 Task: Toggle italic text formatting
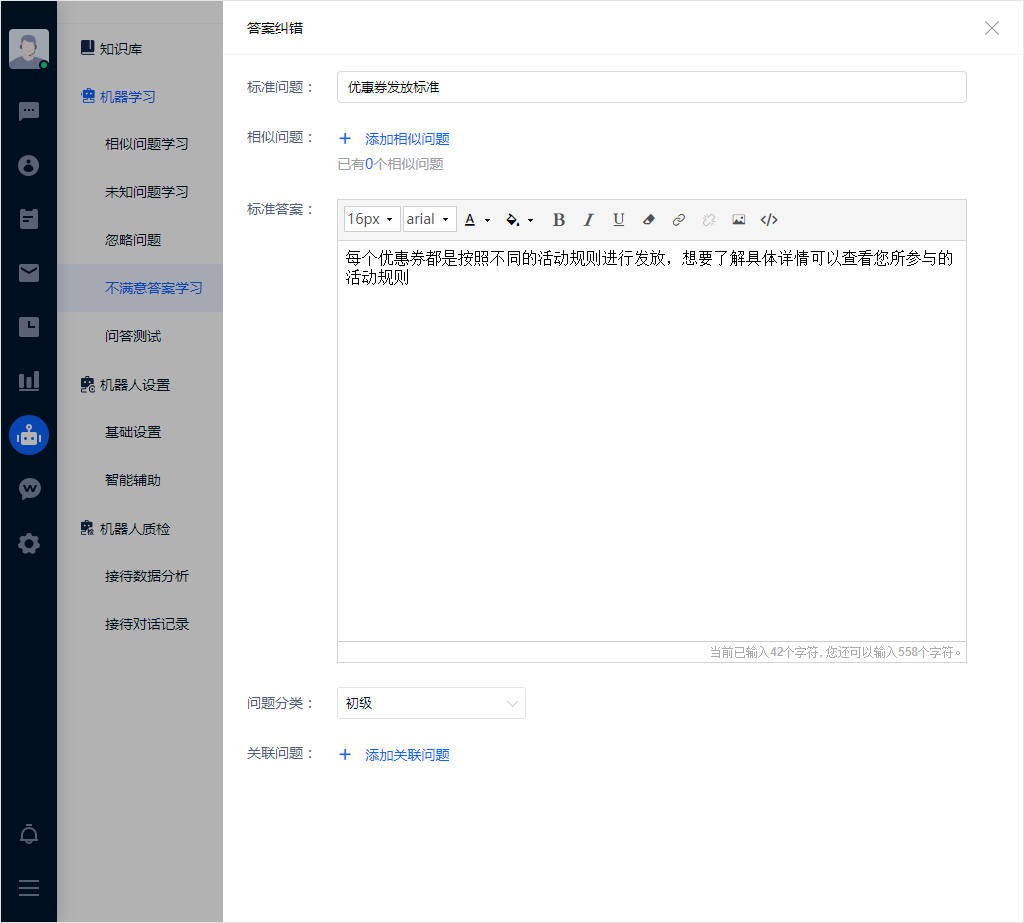pos(589,220)
